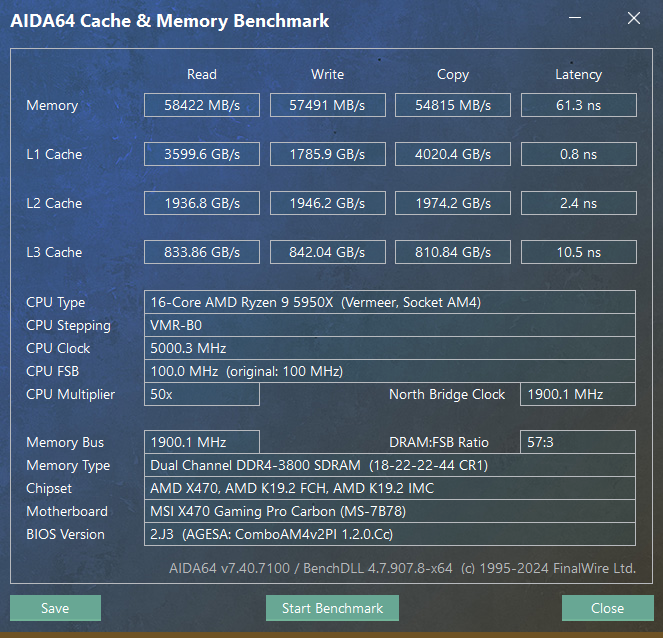Click the CPU Type field showing Ryzen 9 5950X

(x=390, y=302)
